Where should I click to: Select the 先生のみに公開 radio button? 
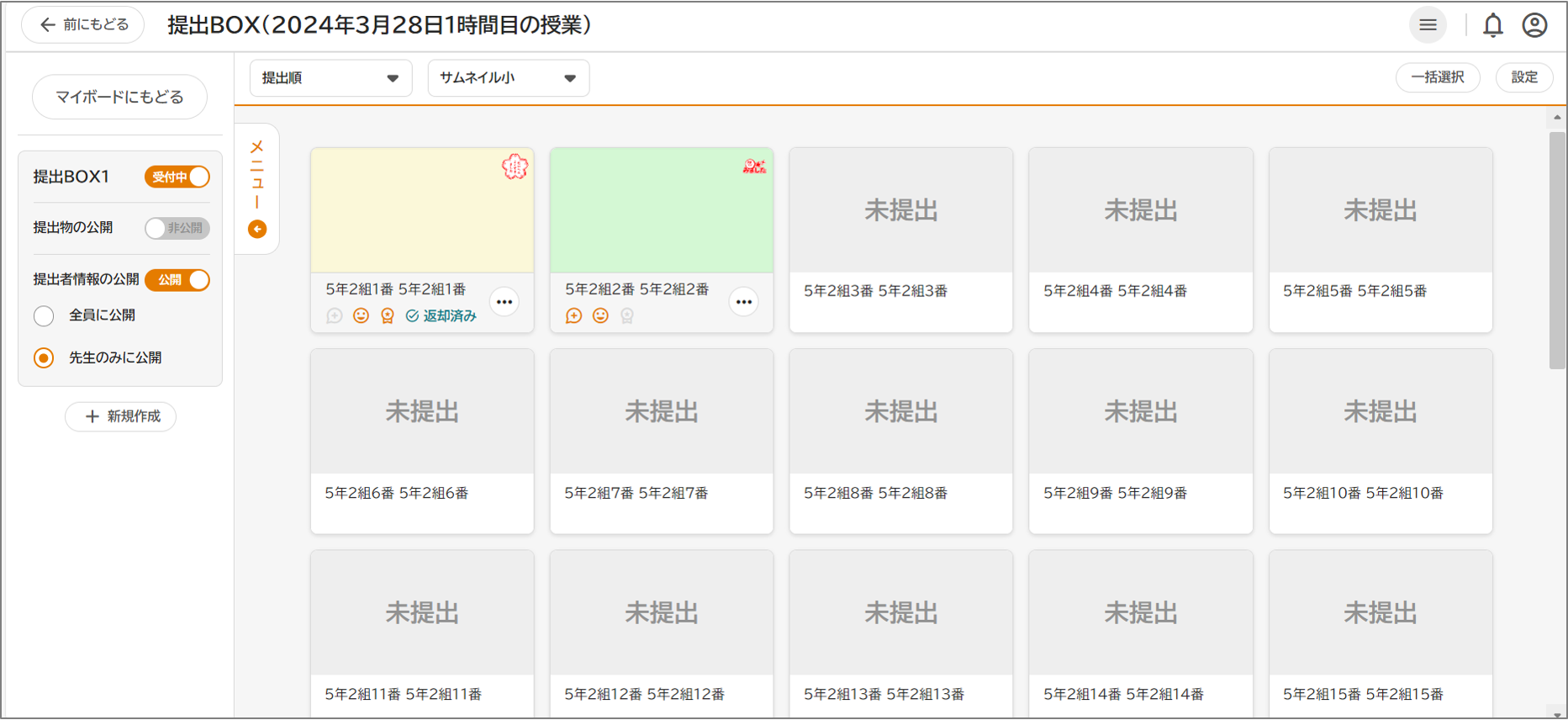coord(44,357)
